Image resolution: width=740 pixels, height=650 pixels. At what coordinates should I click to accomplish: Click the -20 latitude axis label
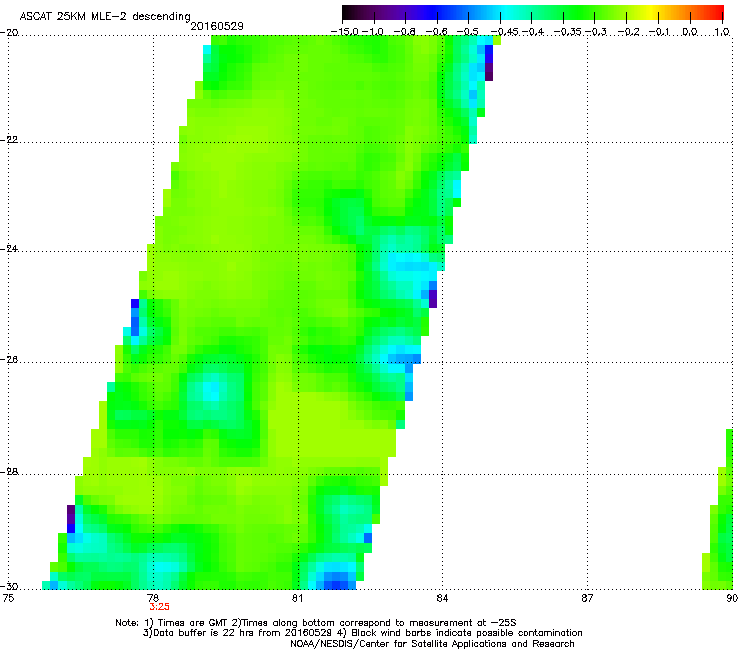9,33
